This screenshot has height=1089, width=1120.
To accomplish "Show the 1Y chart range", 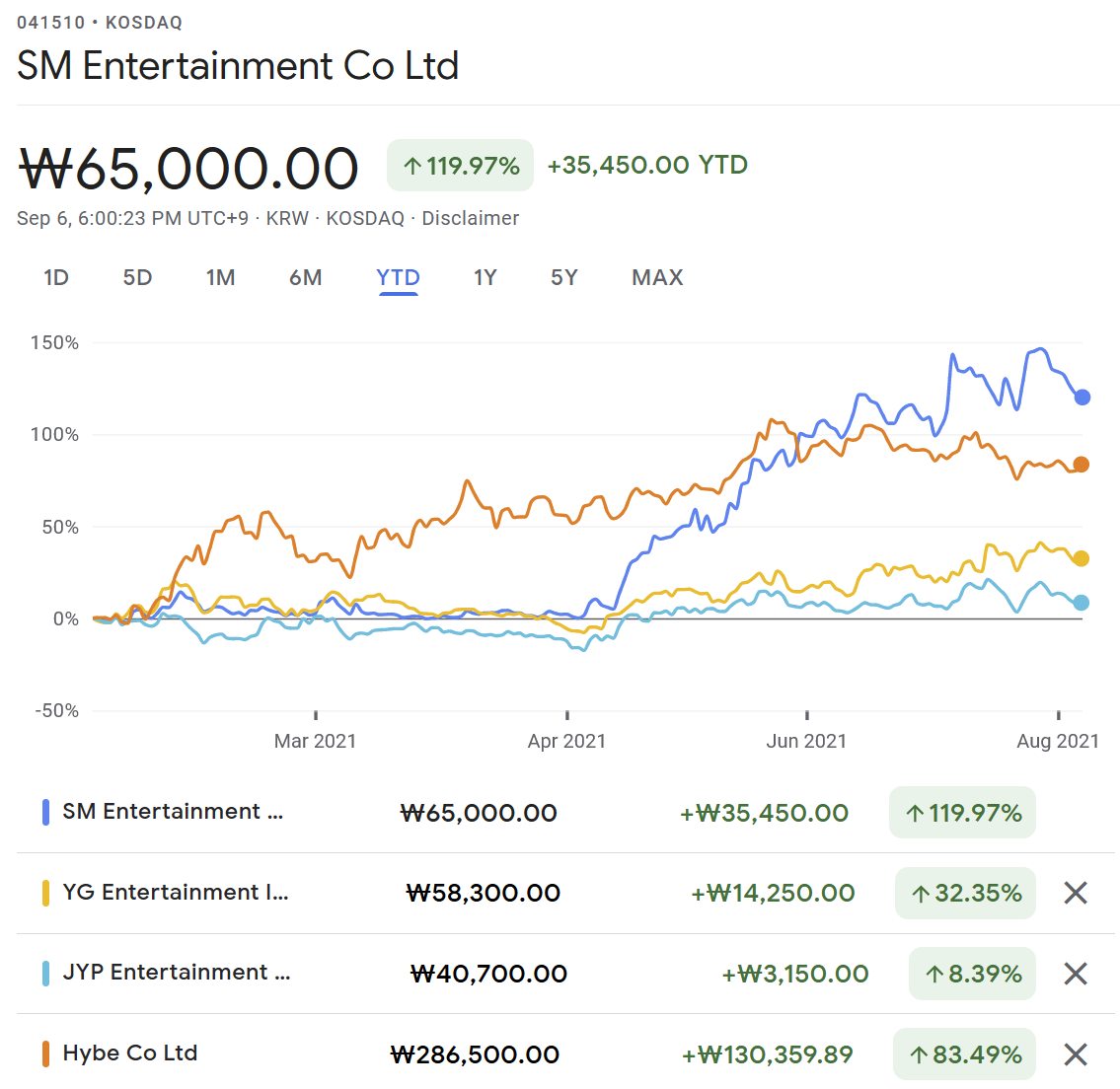I will (x=485, y=278).
